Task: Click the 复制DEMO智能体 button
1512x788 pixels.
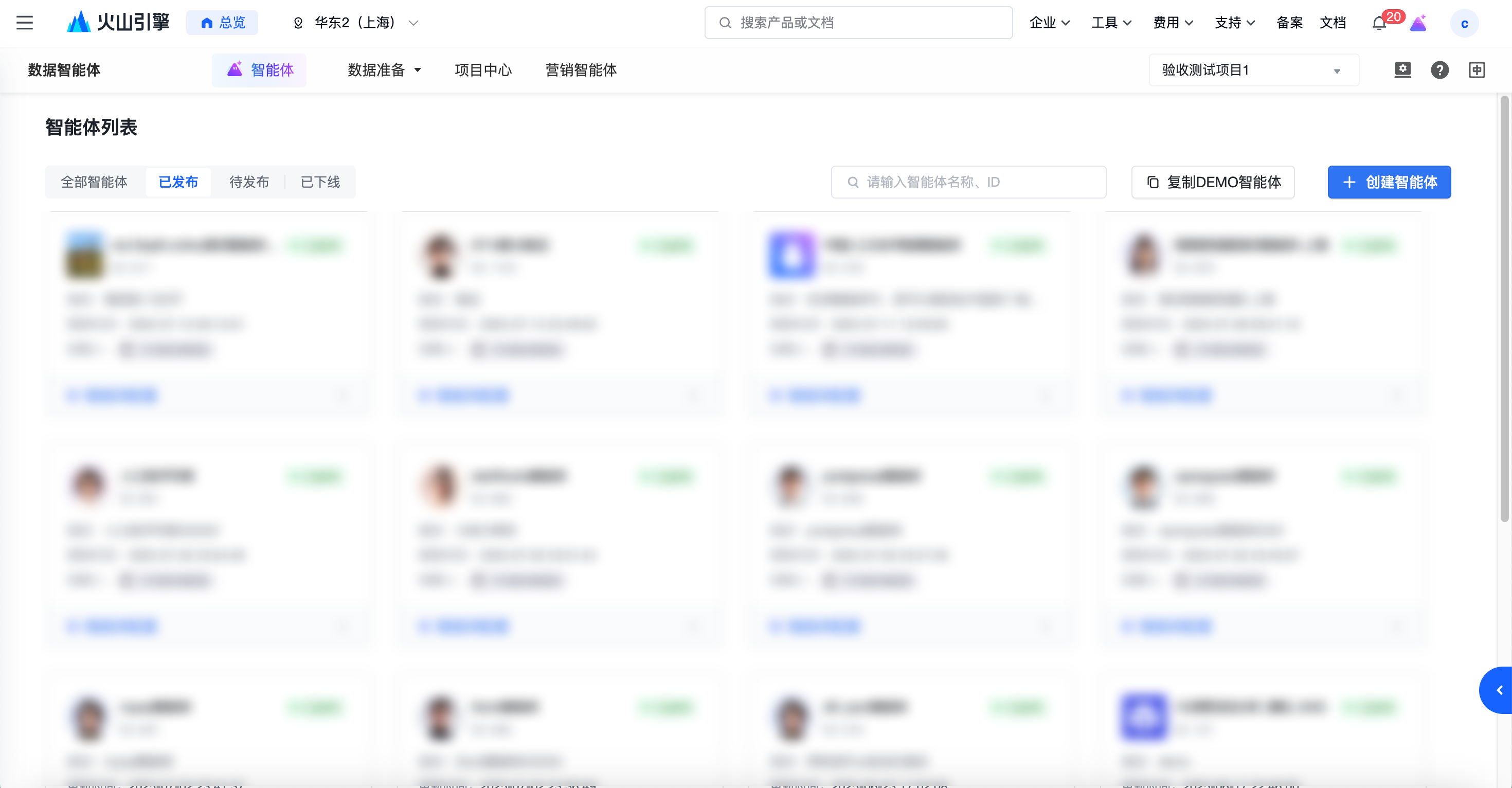Action: pyautogui.click(x=1213, y=182)
